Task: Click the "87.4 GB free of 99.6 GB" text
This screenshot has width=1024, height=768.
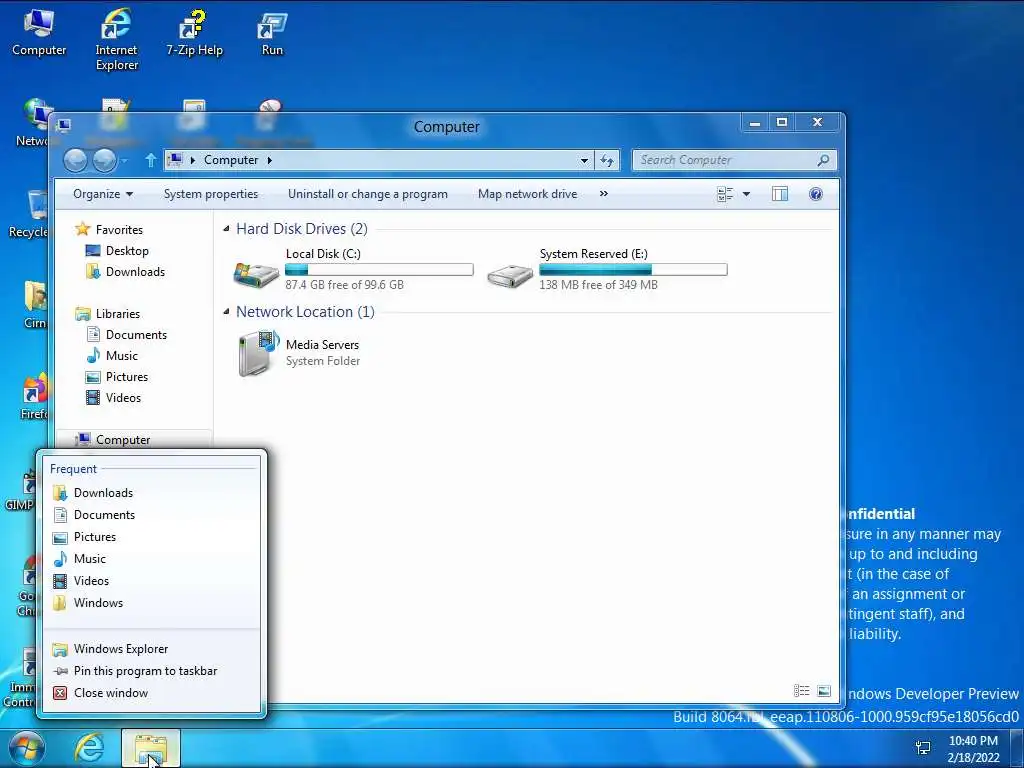Action: click(344, 285)
